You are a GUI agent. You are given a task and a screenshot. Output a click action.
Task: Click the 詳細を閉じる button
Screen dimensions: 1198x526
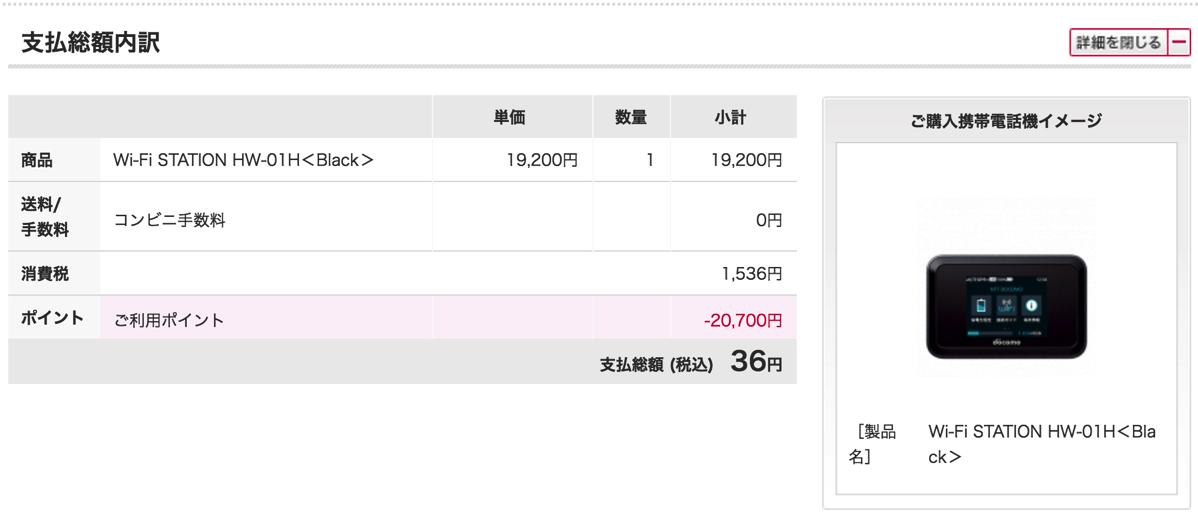point(1118,43)
